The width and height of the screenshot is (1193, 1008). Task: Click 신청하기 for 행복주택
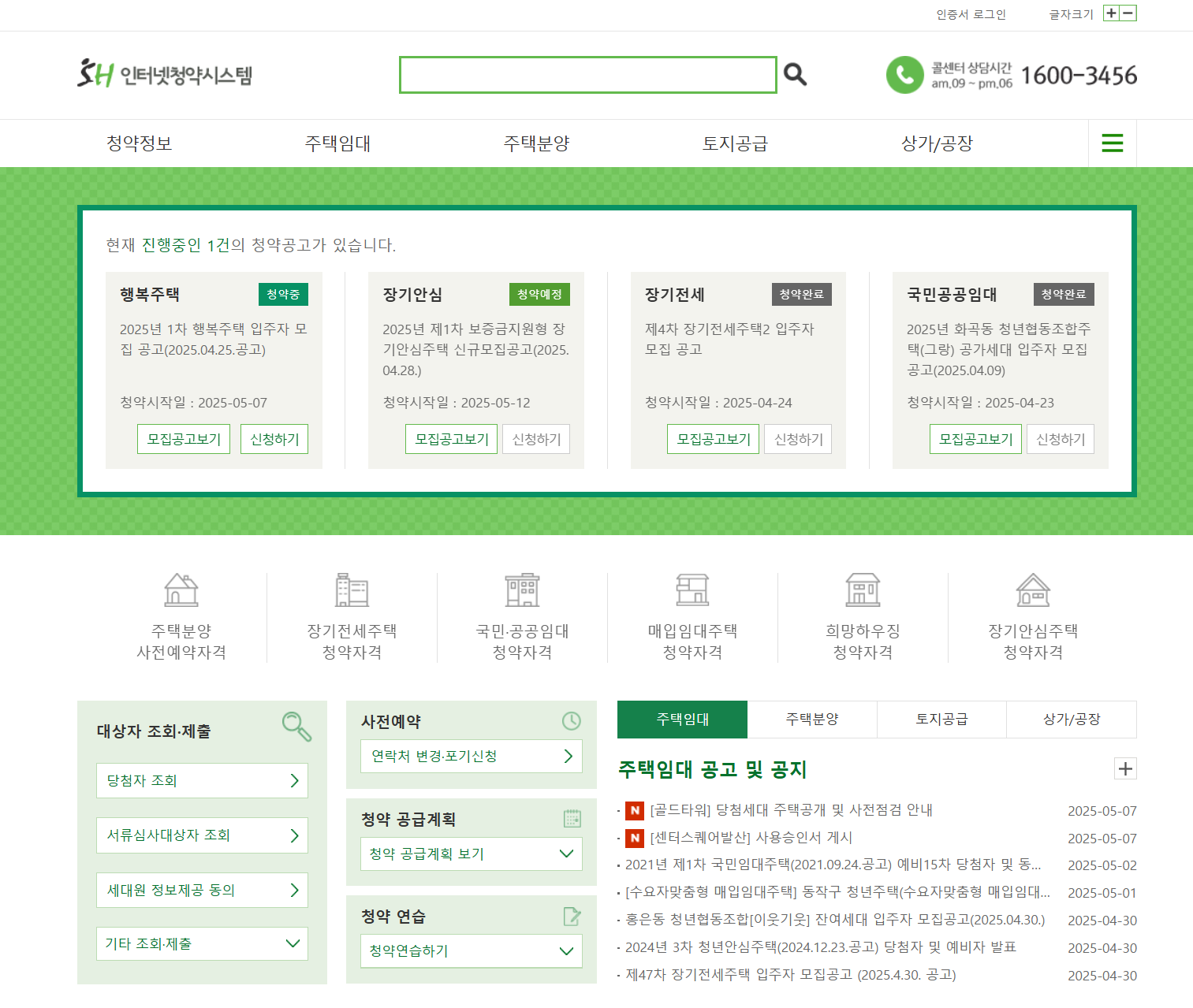[x=274, y=439]
